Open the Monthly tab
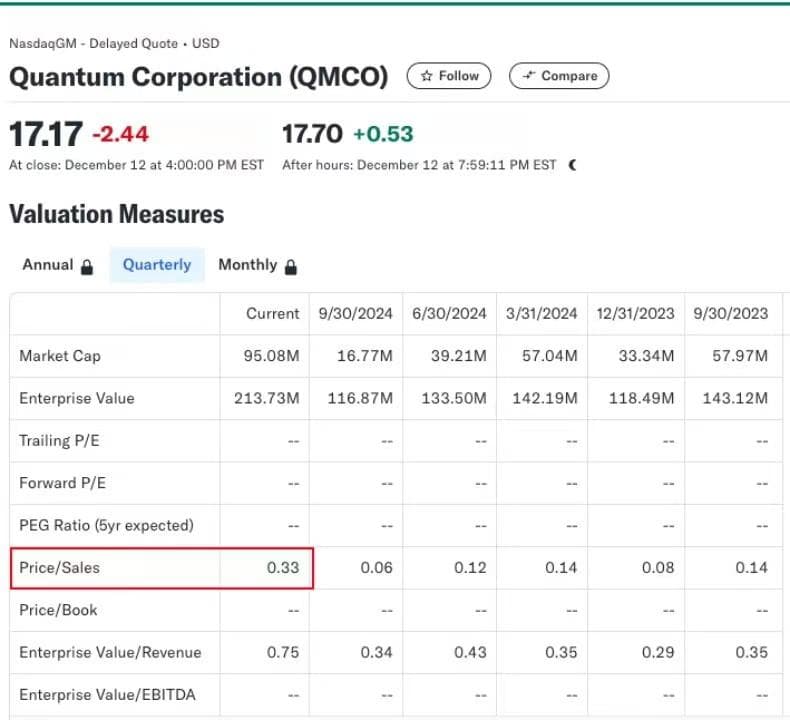The width and height of the screenshot is (790, 720). 247,265
